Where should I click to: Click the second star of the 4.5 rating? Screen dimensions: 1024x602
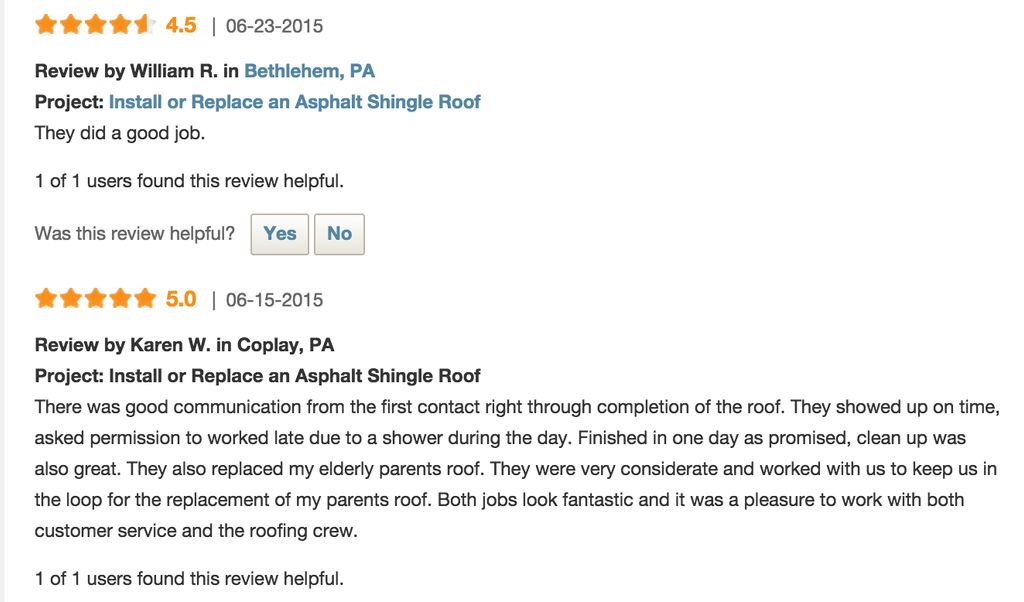tap(71, 25)
